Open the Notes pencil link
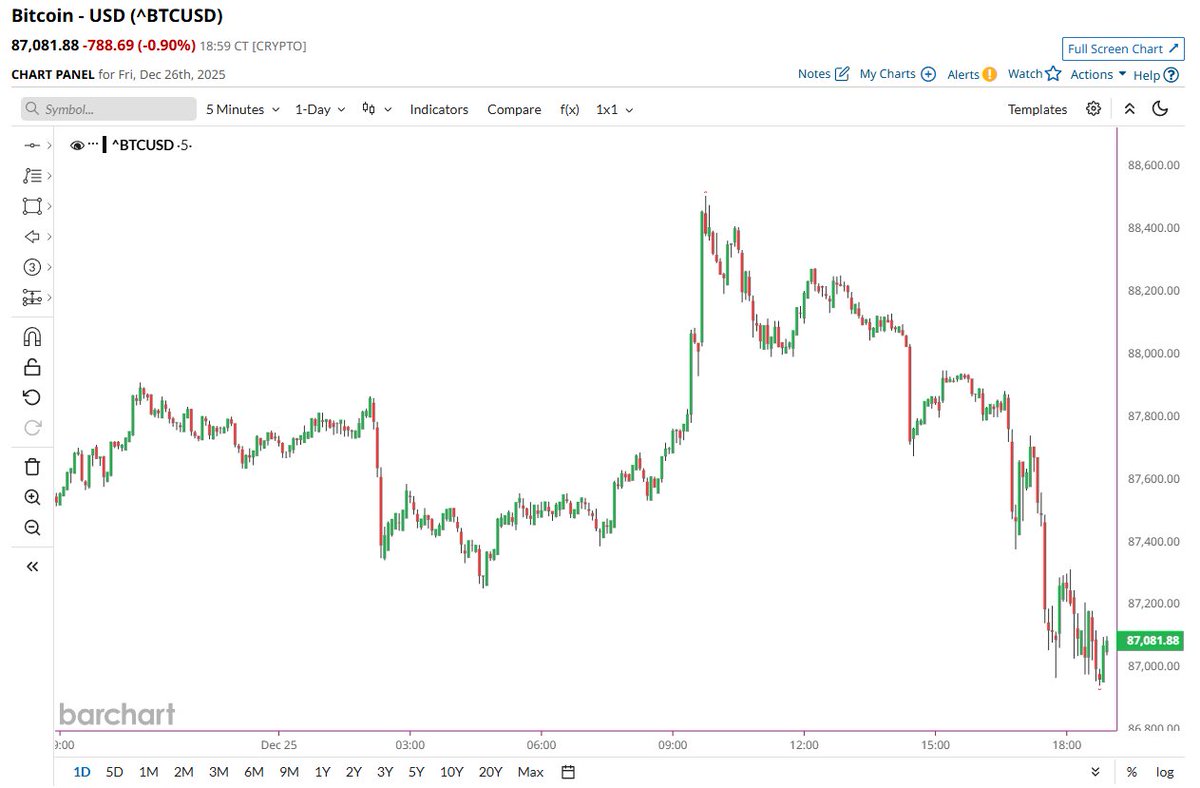This screenshot has width=1200, height=788. 823,74
